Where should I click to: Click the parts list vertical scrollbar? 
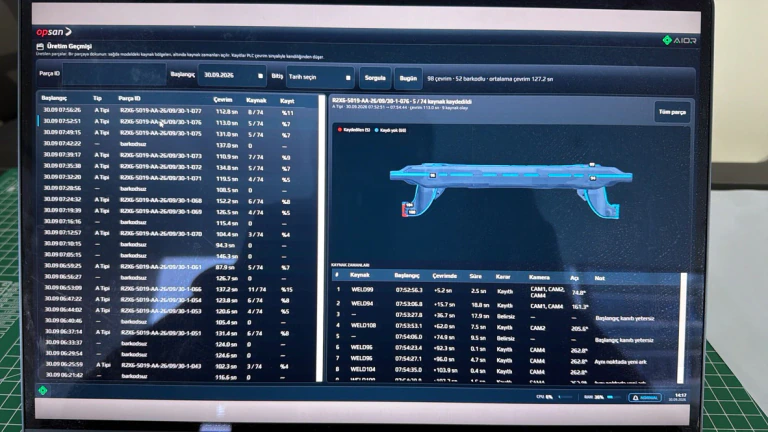[321, 238]
